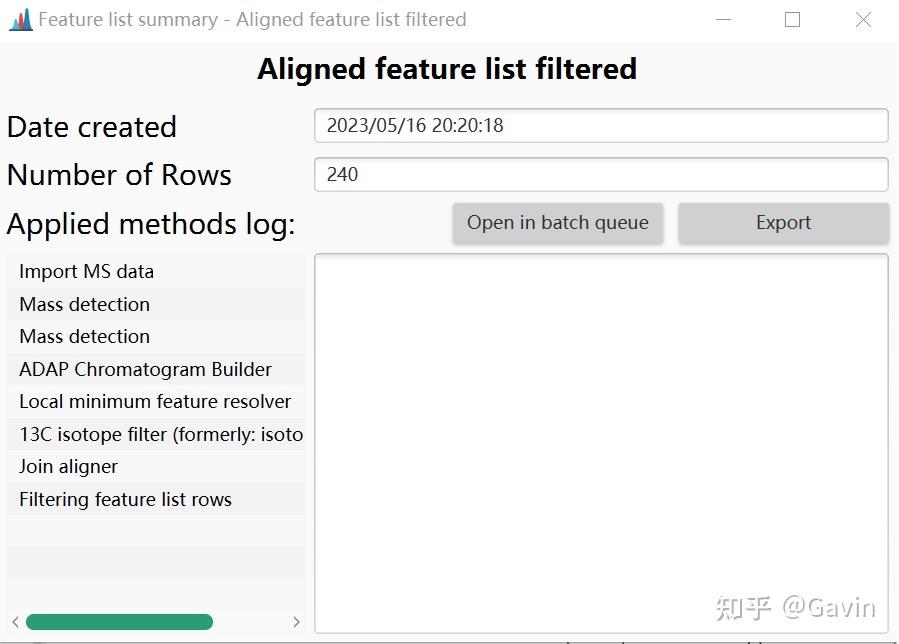Viewport: 899px width, 644px height.
Task: Click the horizontal scrollbar left arrow
Action: coord(15,622)
